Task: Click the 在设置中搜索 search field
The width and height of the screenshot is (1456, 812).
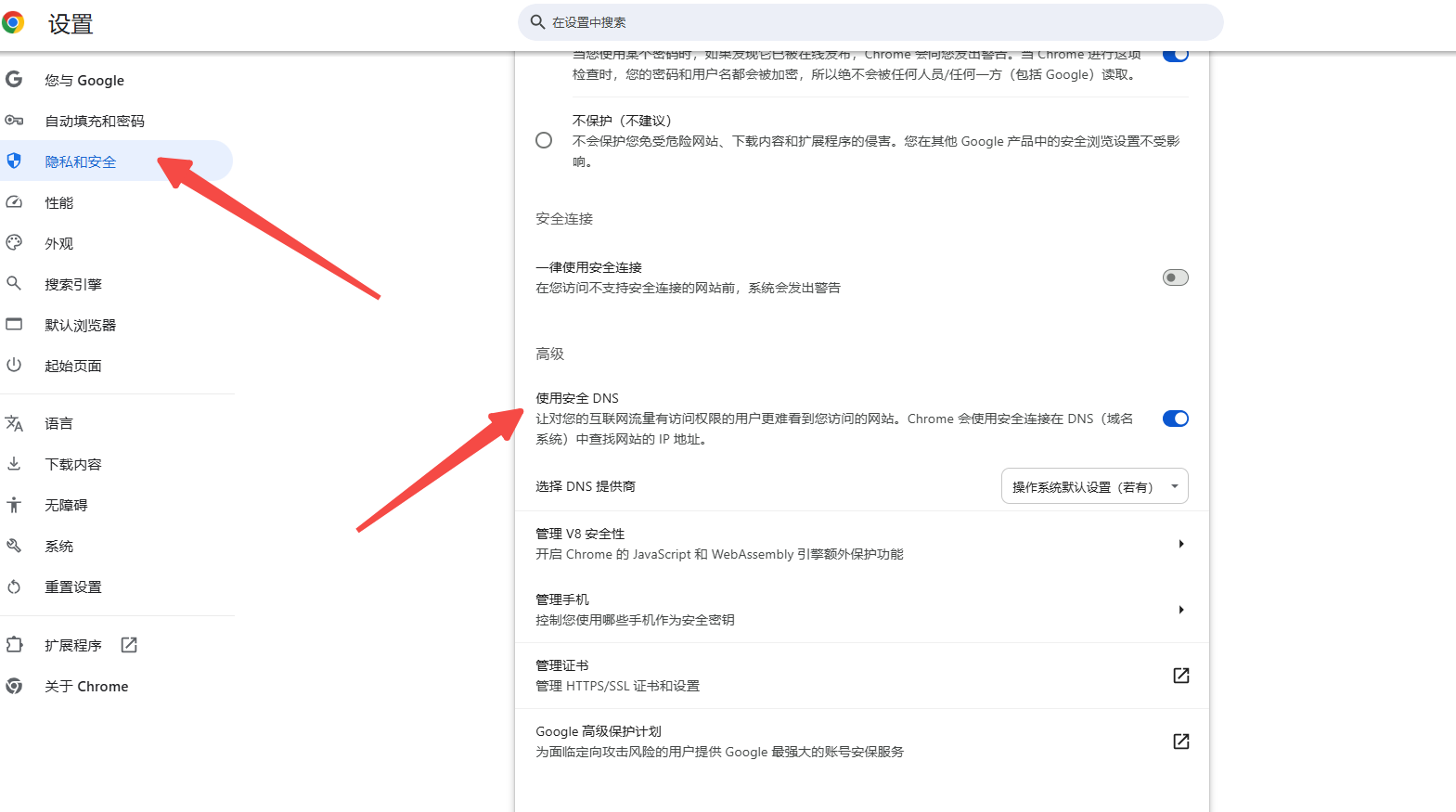Action: pos(870,22)
